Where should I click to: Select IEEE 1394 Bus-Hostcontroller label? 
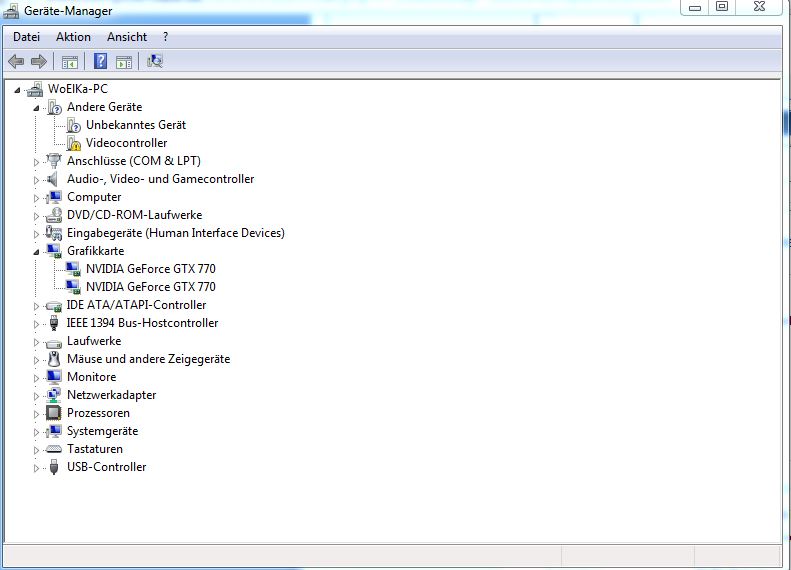pos(142,323)
